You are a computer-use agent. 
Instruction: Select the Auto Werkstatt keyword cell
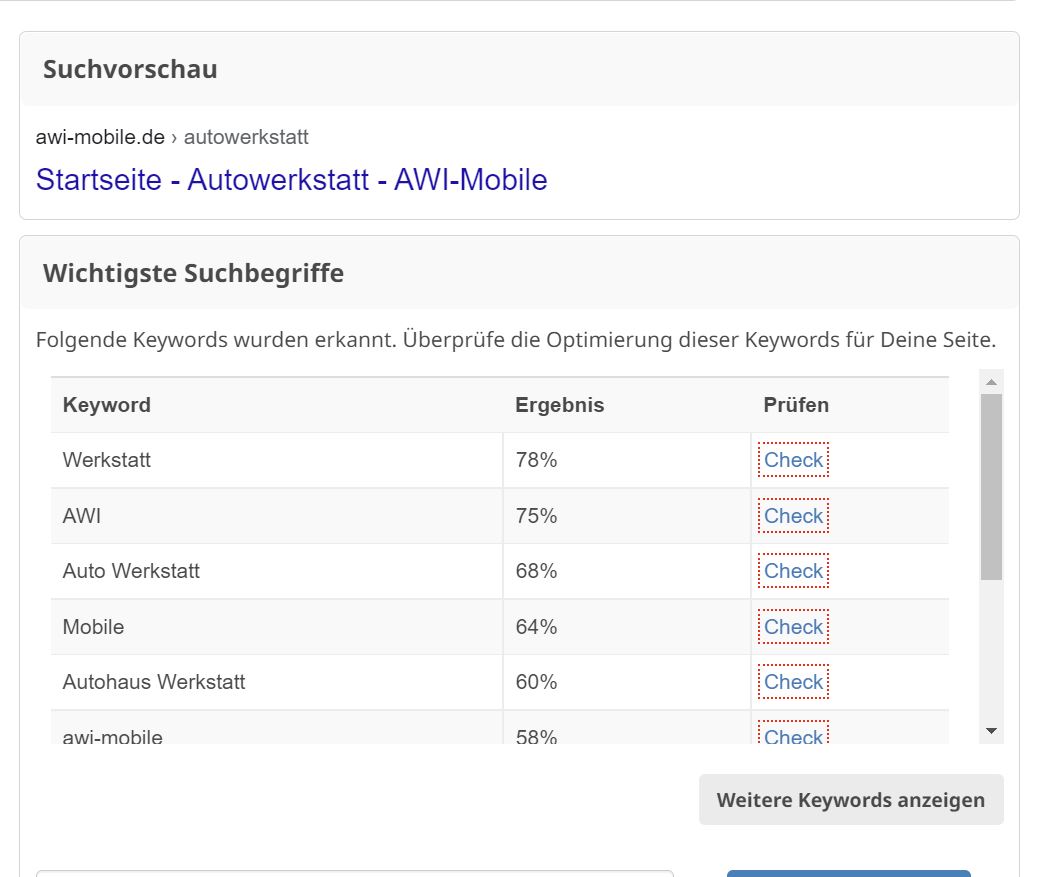point(277,571)
